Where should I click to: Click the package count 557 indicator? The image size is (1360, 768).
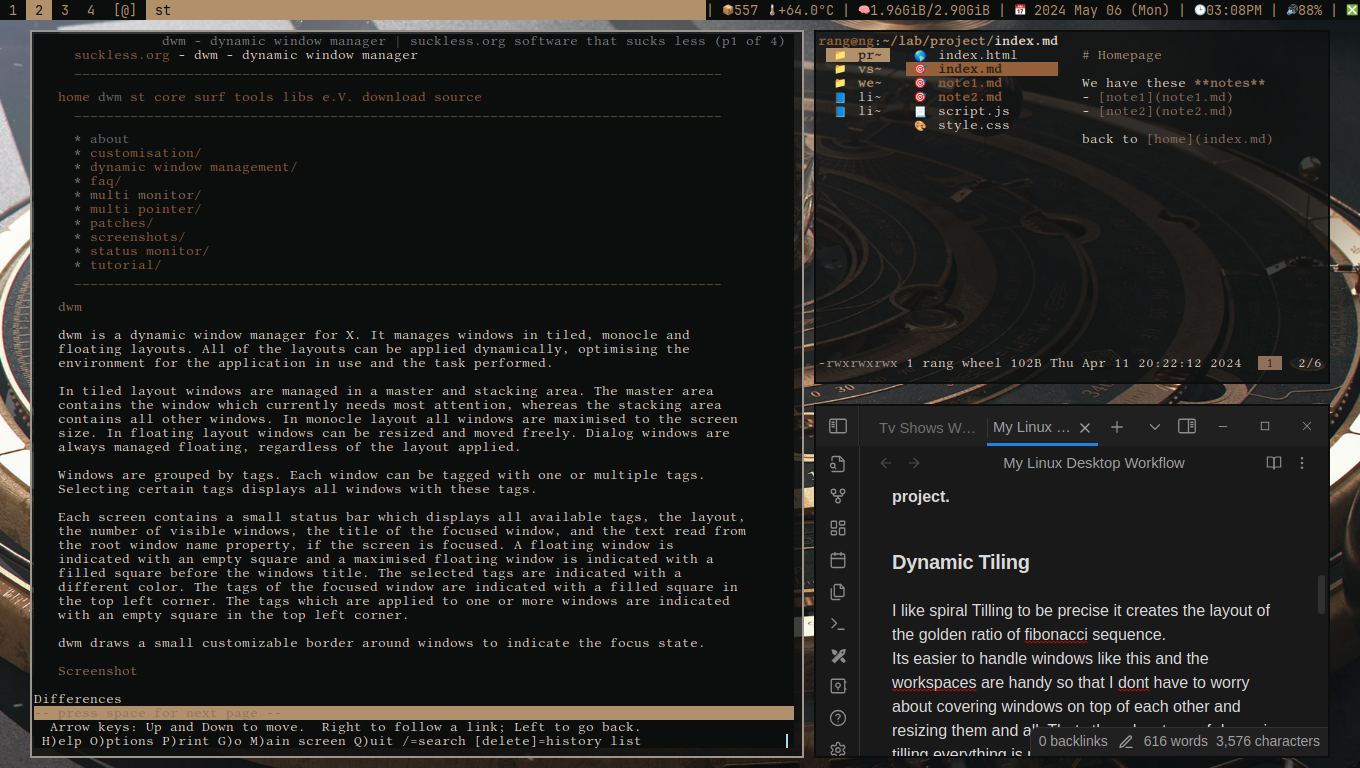pyautogui.click(x=740, y=10)
